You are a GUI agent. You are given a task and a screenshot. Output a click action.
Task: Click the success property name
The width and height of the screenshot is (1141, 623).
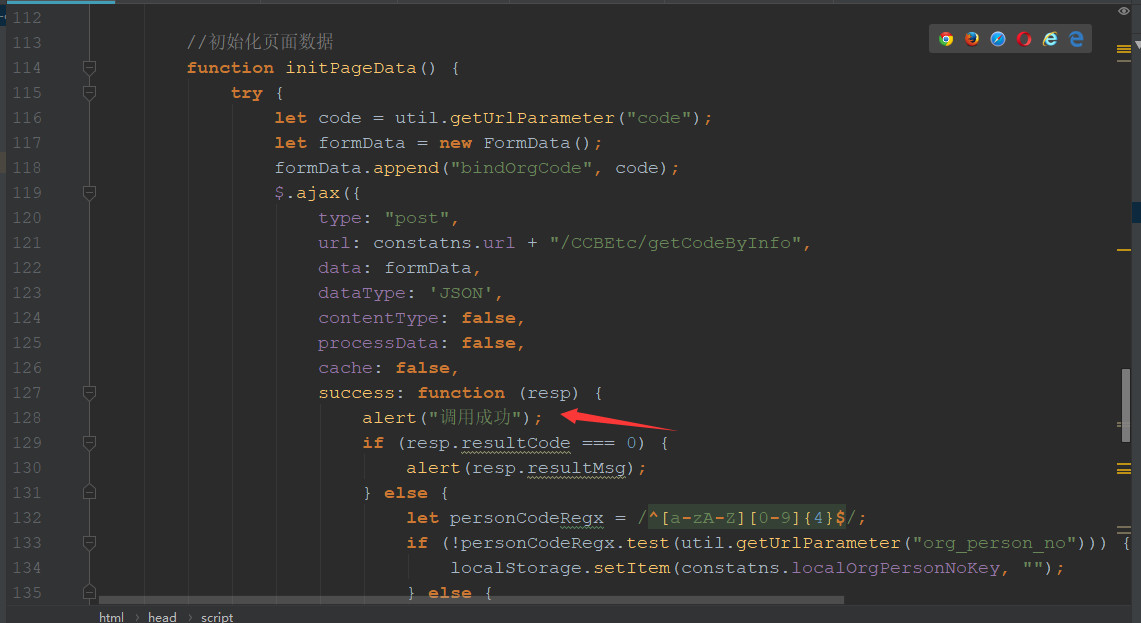point(357,393)
